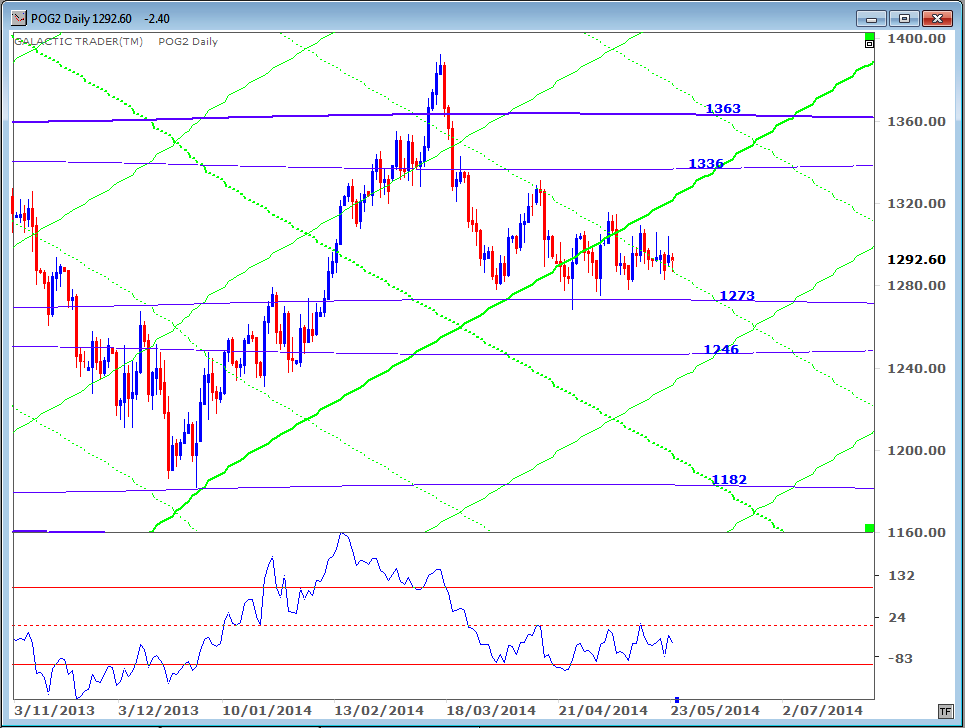Minimize the POG2 Daily chart window
965x728 pixels.
tap(871, 18)
